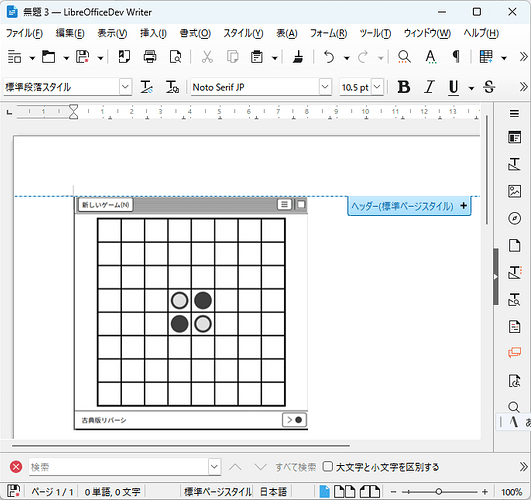Open the 挿入(I) menu
531x500 pixels.
point(153,33)
